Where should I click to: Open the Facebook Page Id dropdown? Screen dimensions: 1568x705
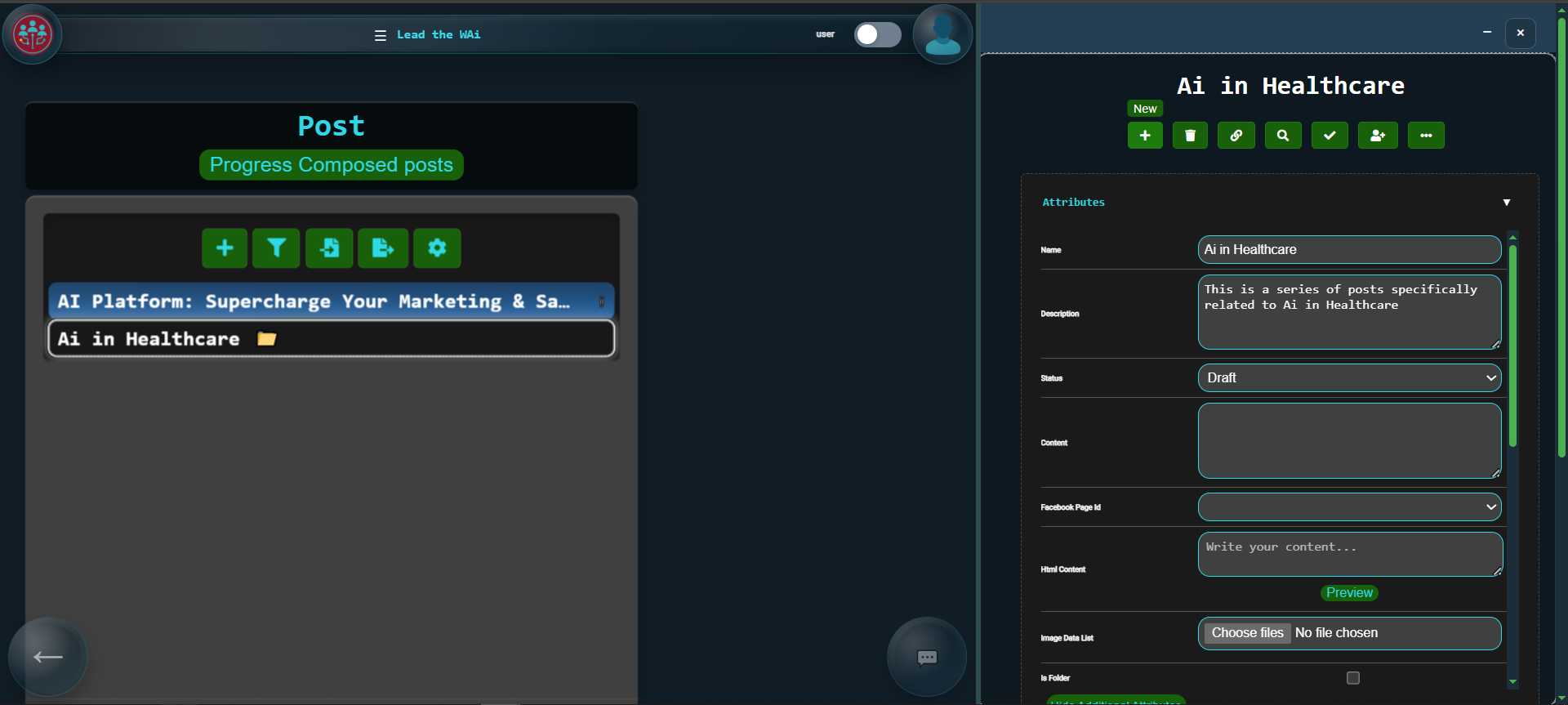pyautogui.click(x=1349, y=507)
